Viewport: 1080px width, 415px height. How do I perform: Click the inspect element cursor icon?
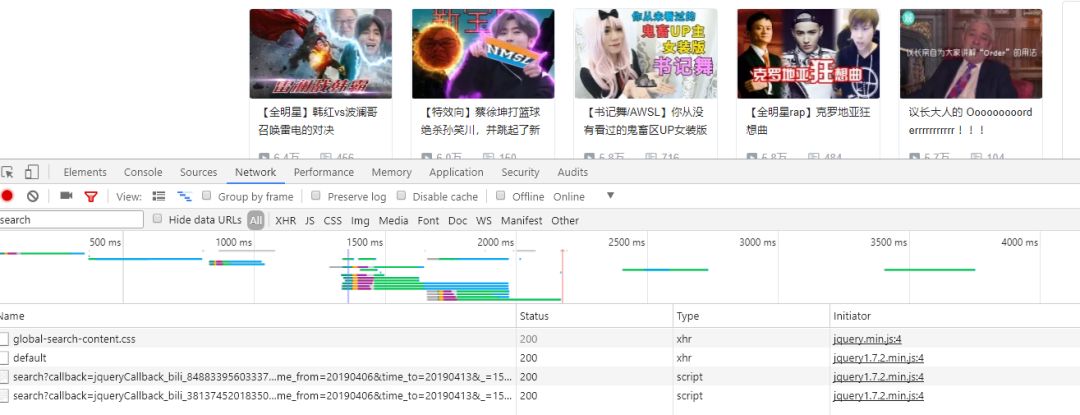click(7, 172)
